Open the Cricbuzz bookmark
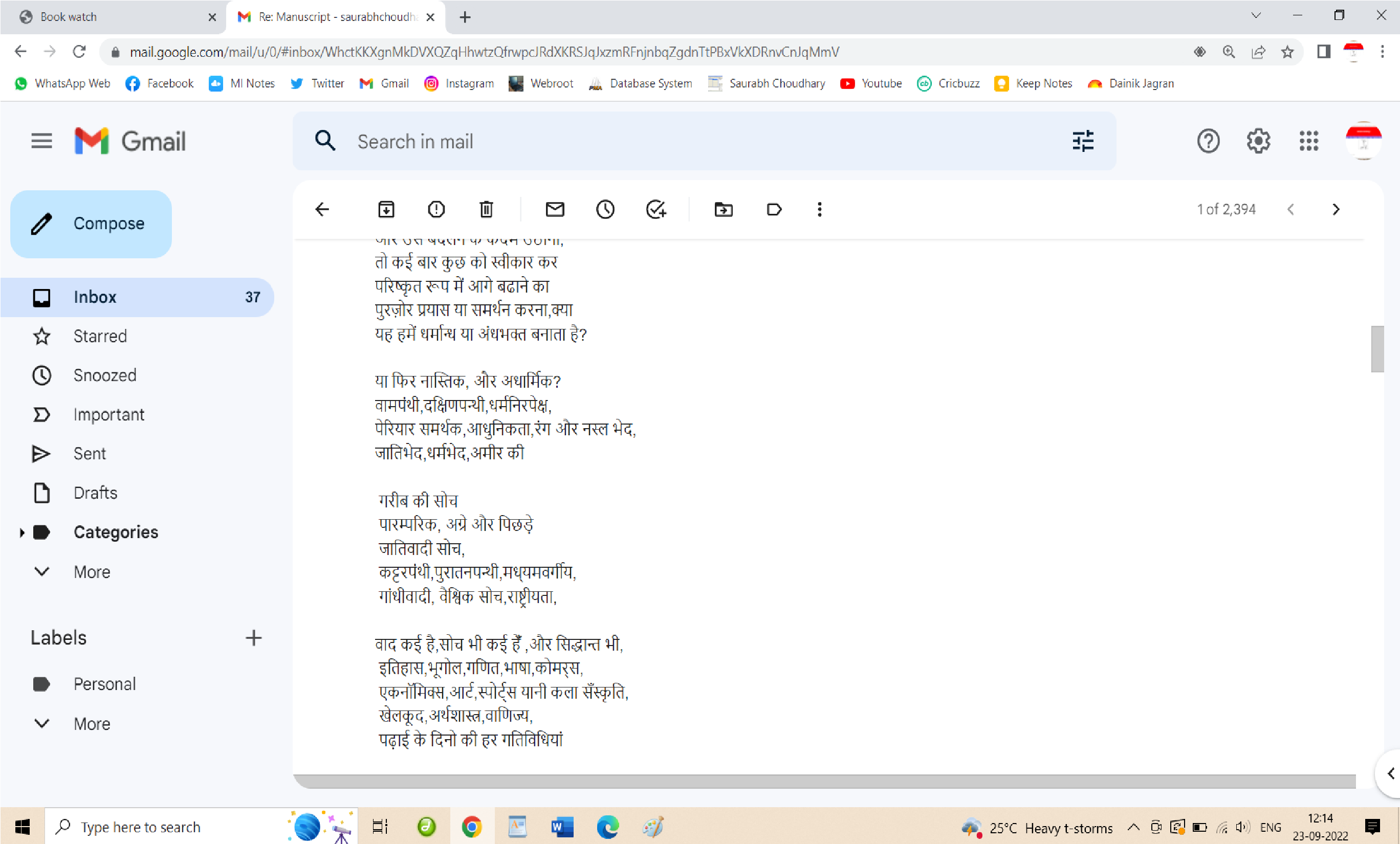The height and width of the screenshot is (844, 1400). 948,83
